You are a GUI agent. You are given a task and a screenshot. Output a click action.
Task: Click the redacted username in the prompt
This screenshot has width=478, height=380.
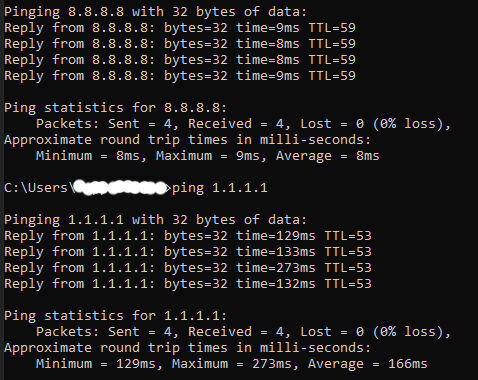[121, 187]
